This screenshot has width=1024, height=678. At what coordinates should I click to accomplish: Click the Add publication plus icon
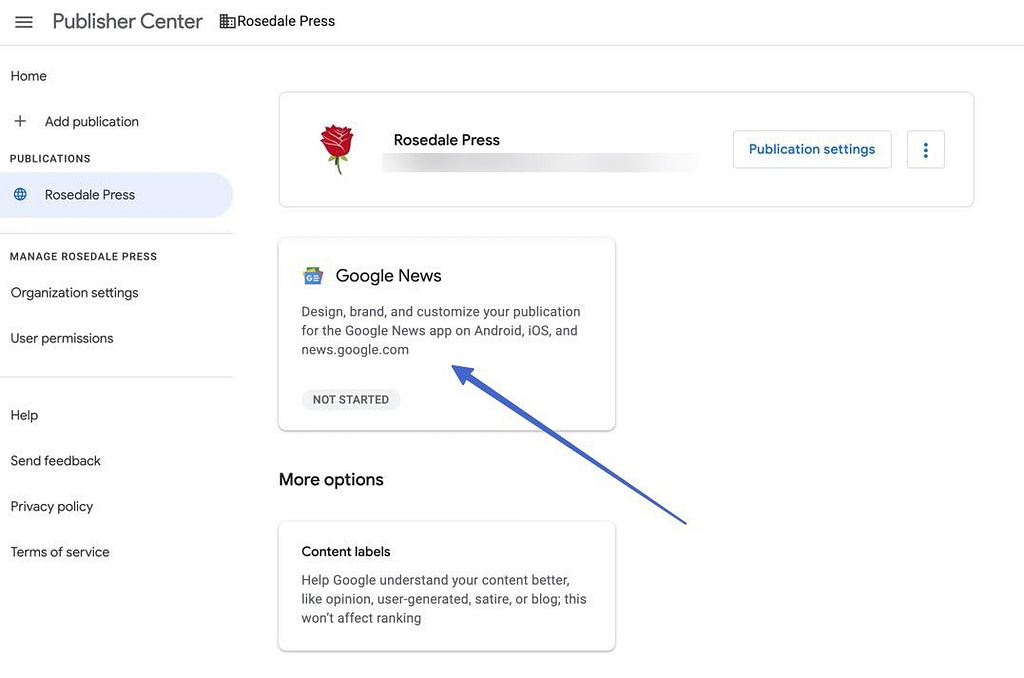point(20,120)
